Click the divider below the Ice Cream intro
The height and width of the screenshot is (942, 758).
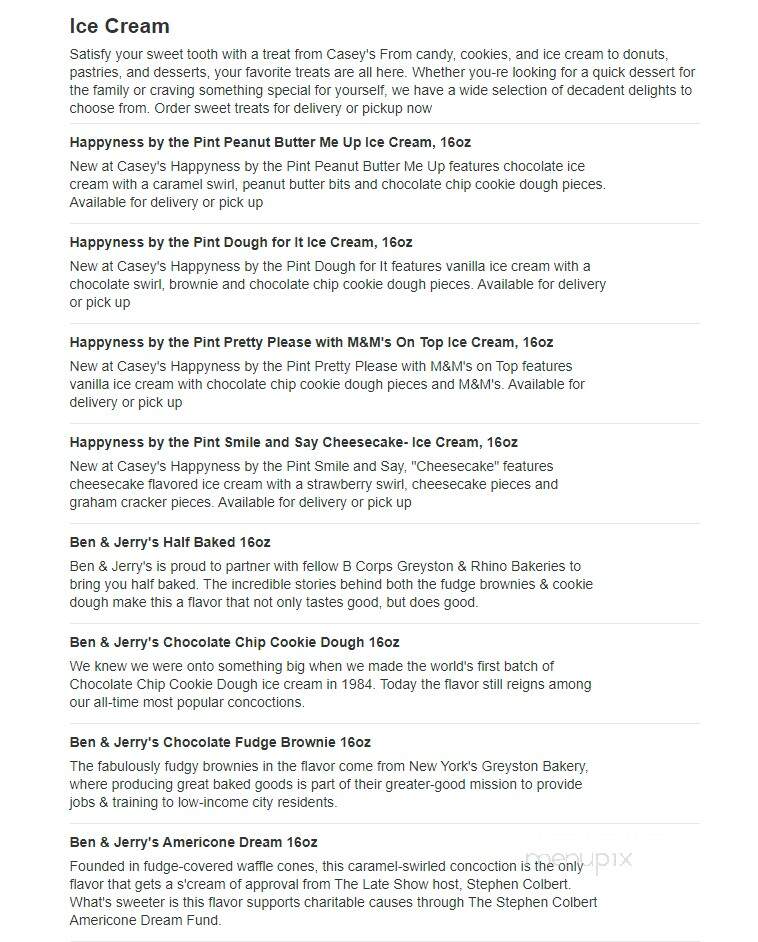(384, 124)
